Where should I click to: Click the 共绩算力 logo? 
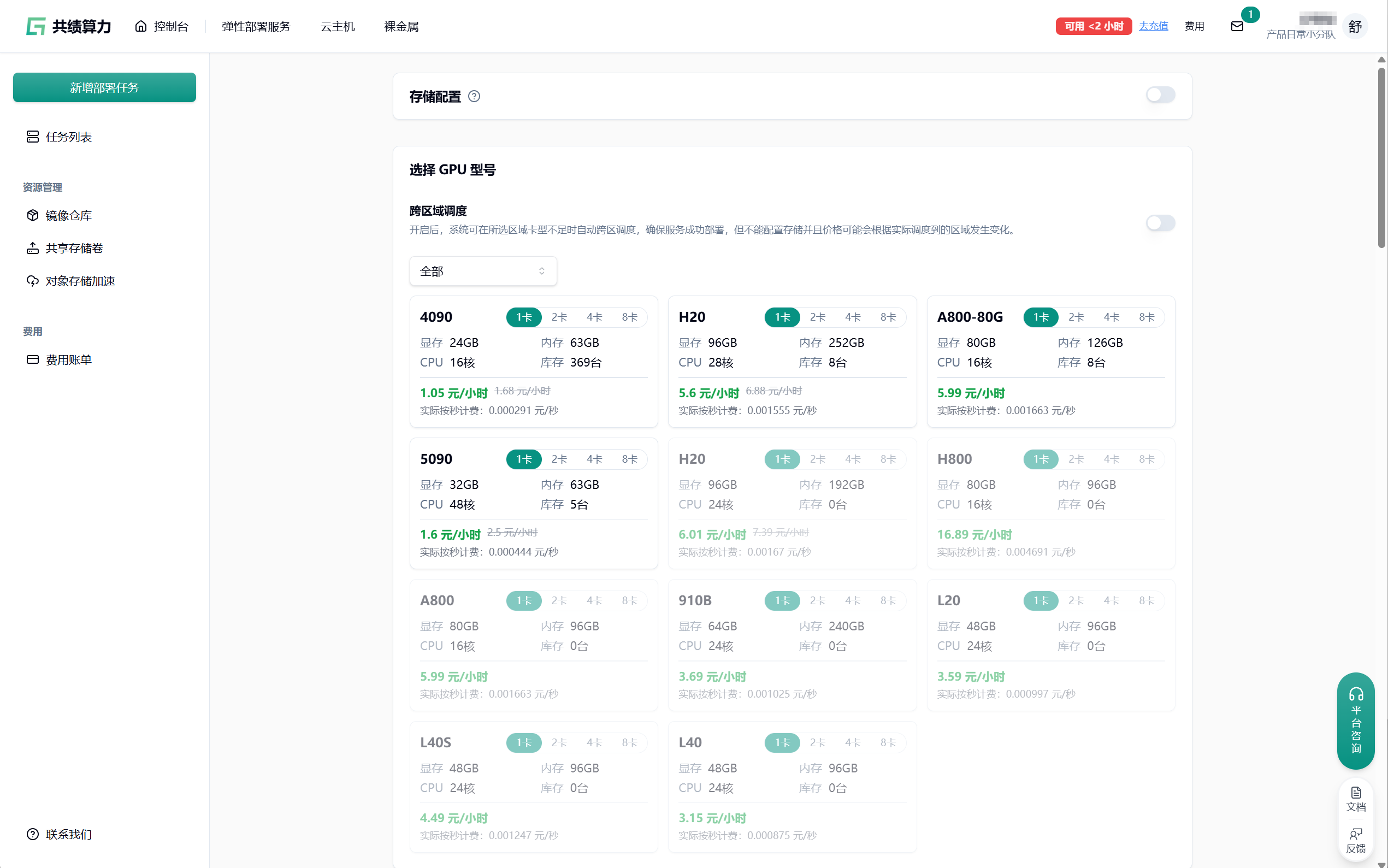[x=68, y=26]
